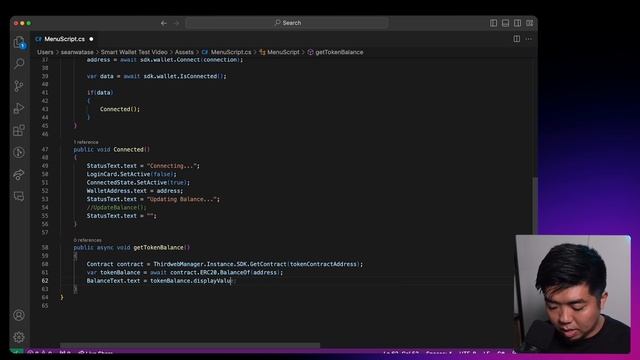Image resolution: width=640 pixels, height=360 pixels.
Task: Click the horizontal editor scrollbar
Action: (190, 345)
